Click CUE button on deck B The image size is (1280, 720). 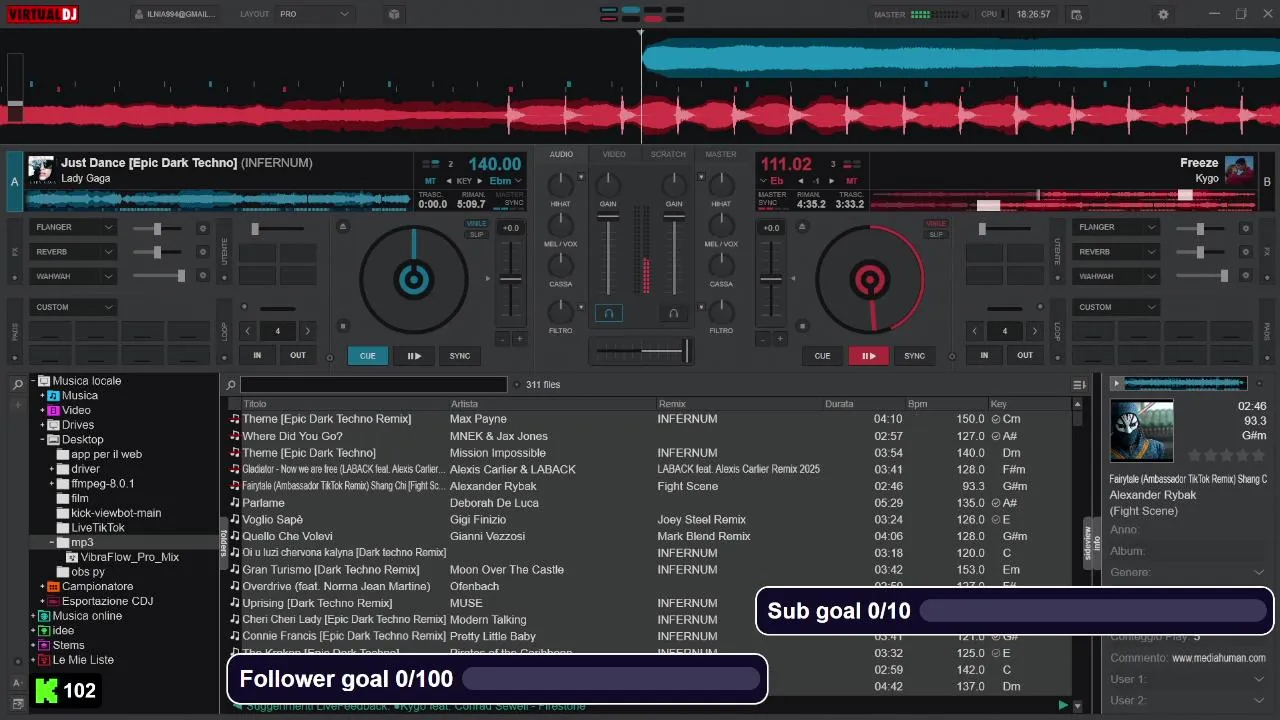[822, 355]
